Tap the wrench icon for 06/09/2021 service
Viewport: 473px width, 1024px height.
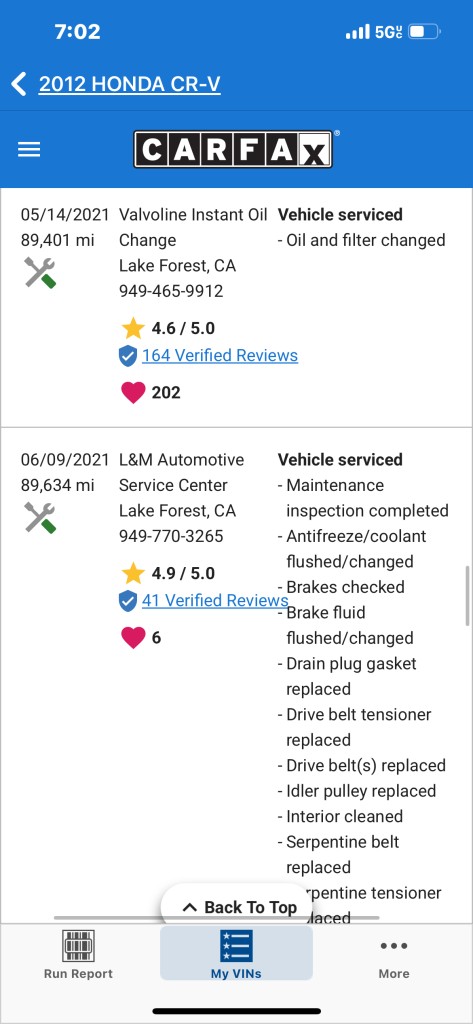point(41,517)
